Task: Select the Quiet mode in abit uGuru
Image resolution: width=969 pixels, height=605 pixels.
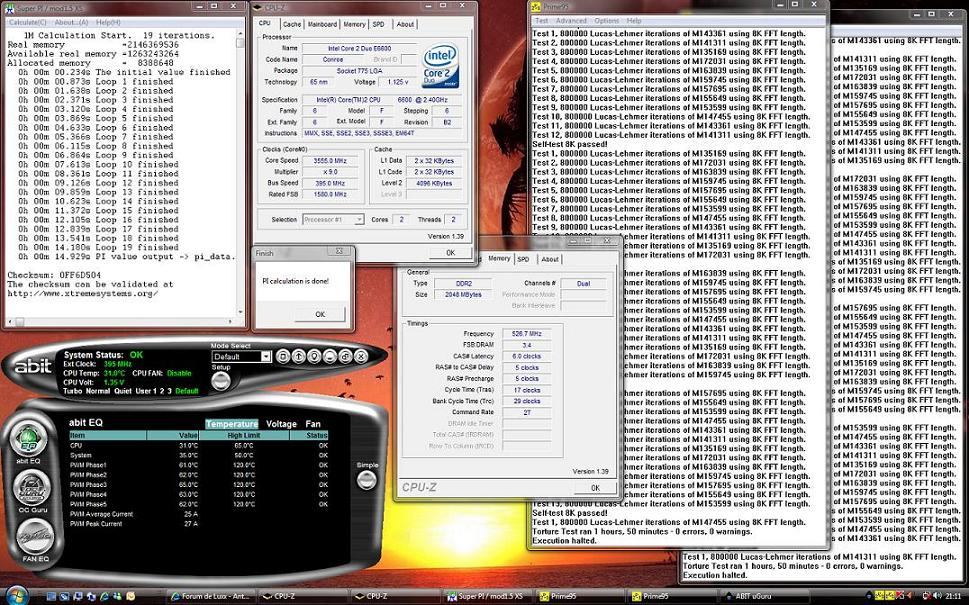Action: pyautogui.click(x=122, y=391)
